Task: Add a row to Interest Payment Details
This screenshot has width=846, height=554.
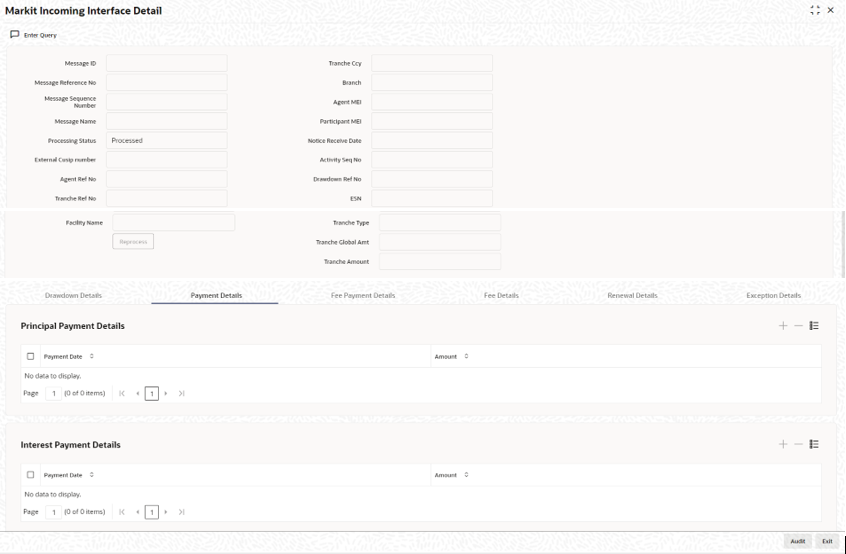Action: [x=783, y=444]
